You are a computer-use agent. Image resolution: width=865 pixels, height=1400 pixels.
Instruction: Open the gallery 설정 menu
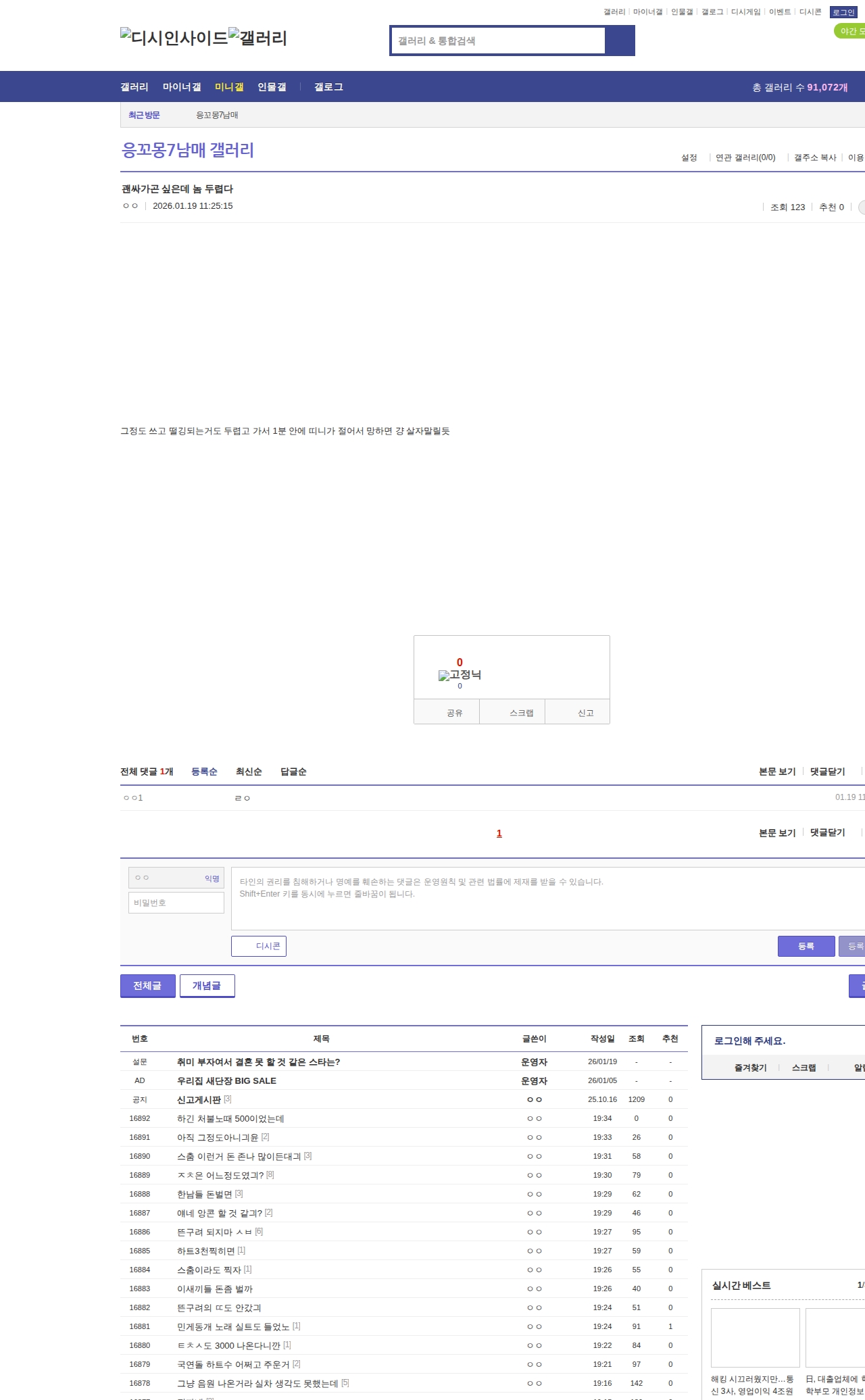click(x=689, y=157)
